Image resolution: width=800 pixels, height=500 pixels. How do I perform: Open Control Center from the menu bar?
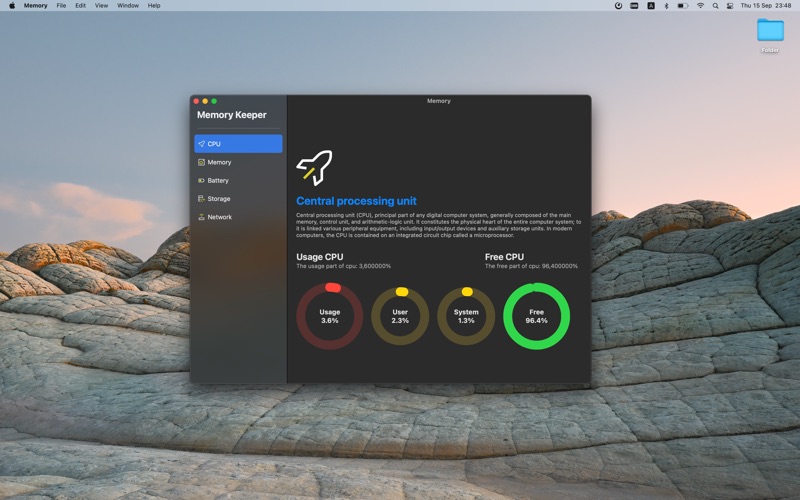[730, 6]
